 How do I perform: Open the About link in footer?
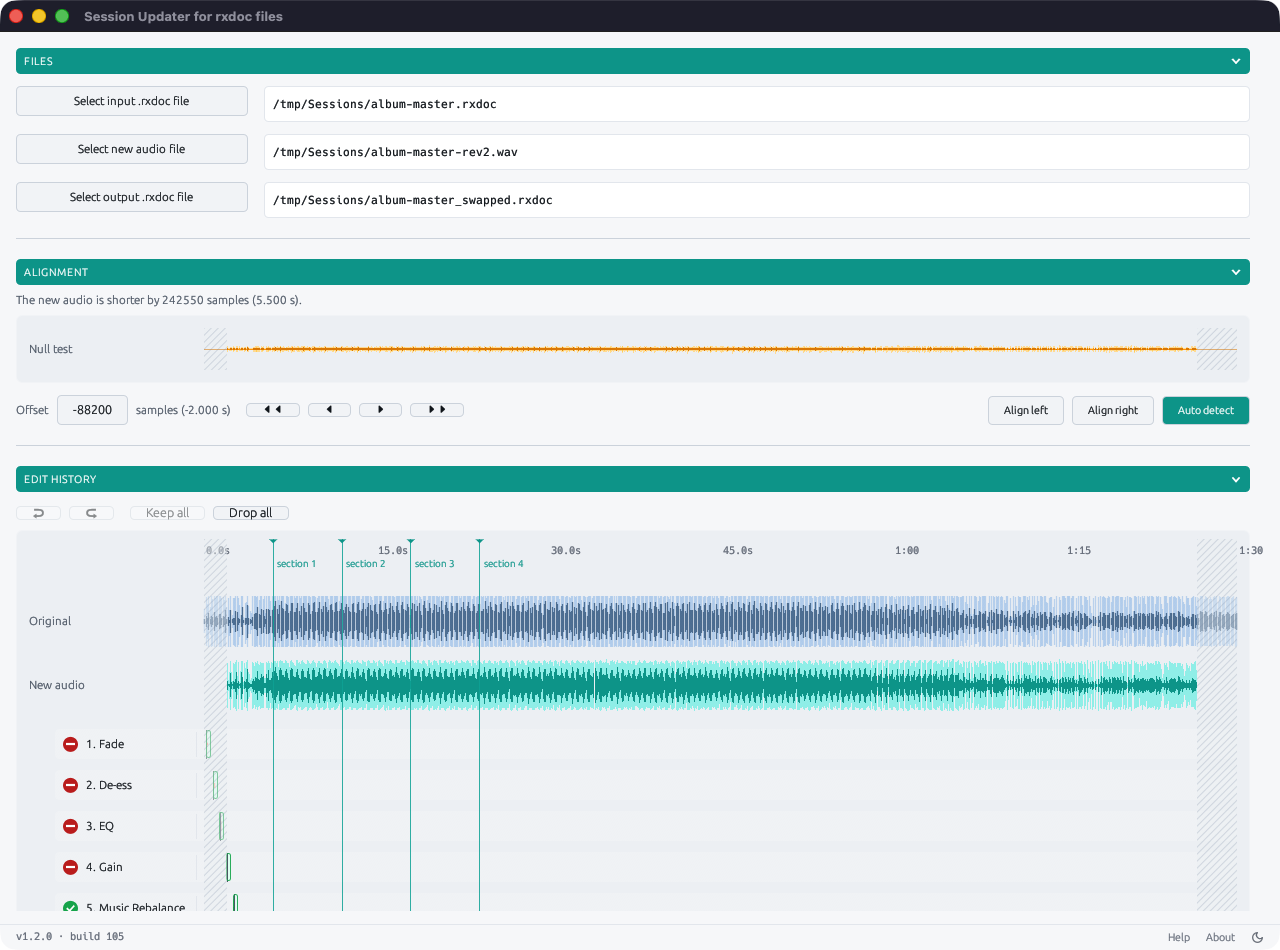pos(1220,937)
